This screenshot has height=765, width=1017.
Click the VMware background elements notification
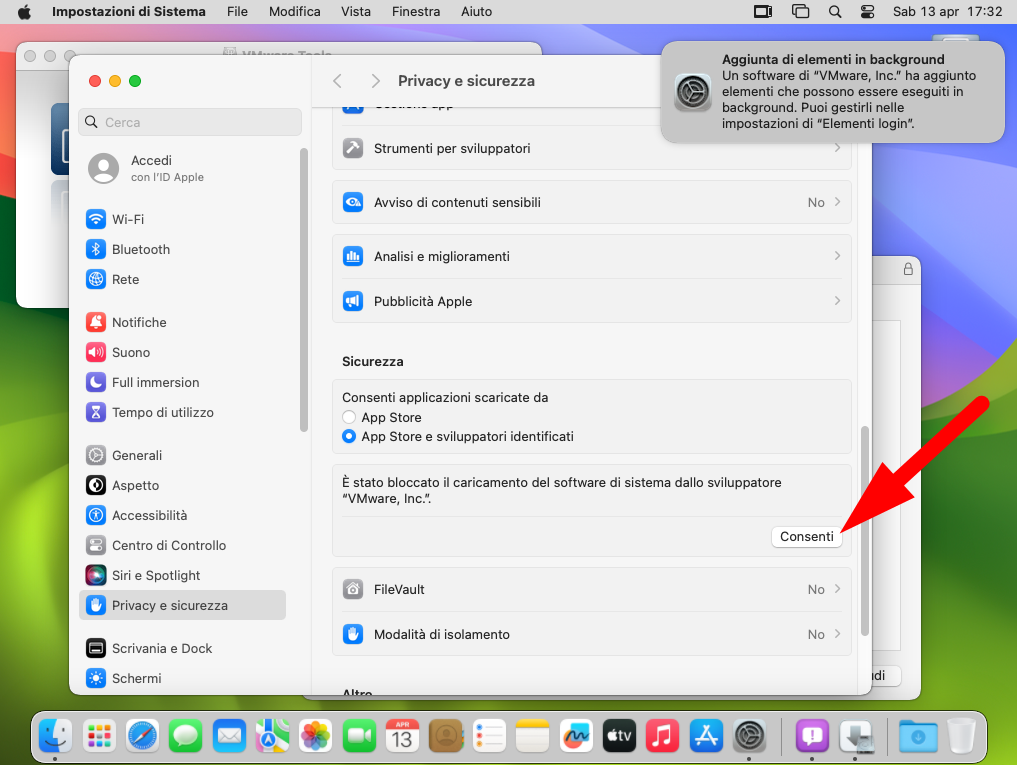tap(832, 91)
